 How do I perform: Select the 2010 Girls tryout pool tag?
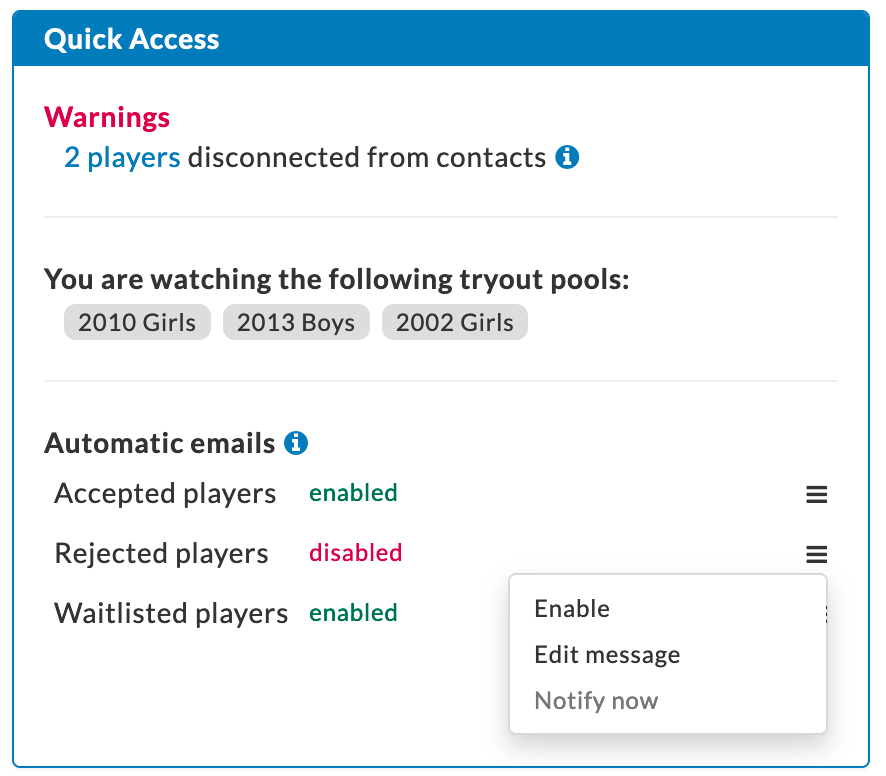(x=137, y=322)
